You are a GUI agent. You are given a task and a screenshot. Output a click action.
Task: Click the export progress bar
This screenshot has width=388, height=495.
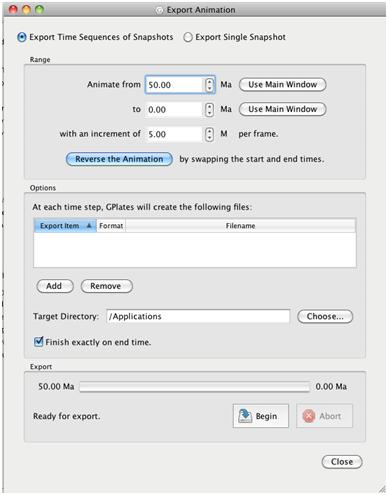[x=195, y=387]
